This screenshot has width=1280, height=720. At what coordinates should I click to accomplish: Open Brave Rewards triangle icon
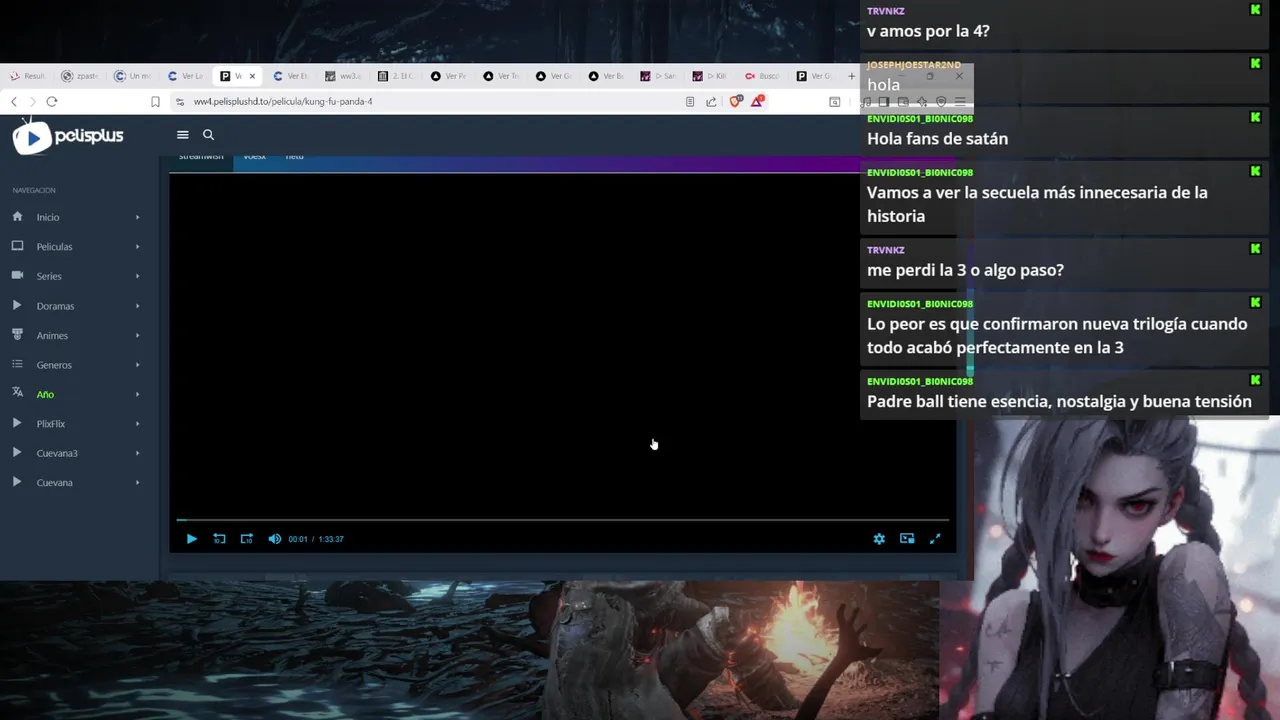coord(758,101)
